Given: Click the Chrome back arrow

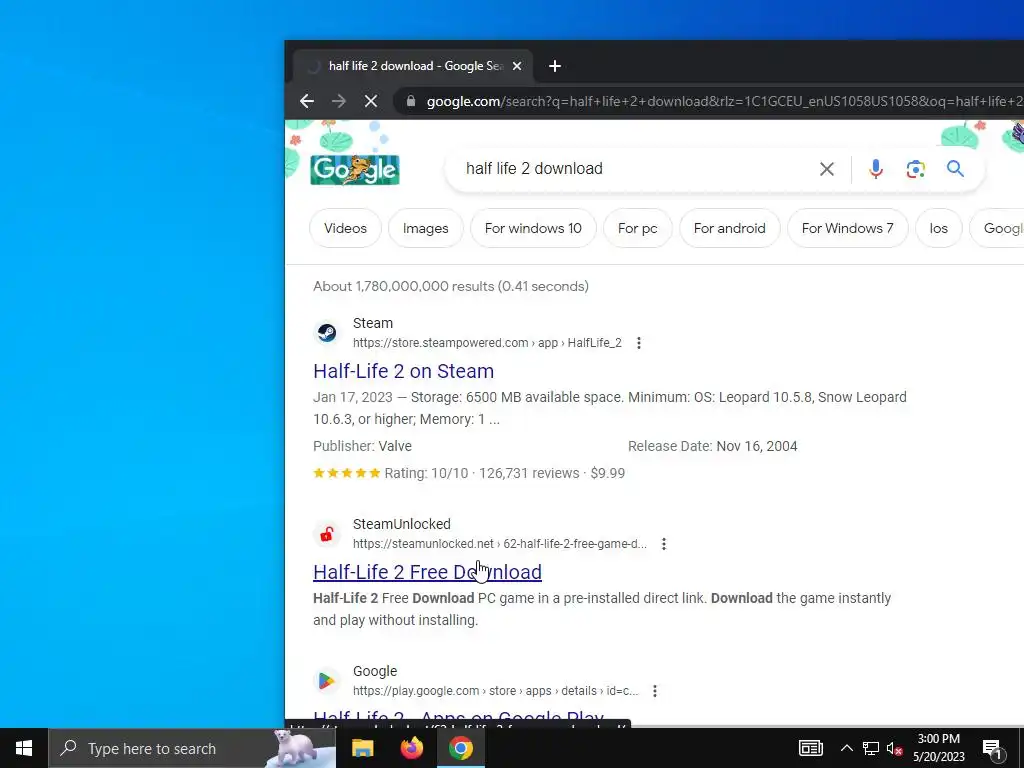Looking at the screenshot, I should pyautogui.click(x=307, y=101).
